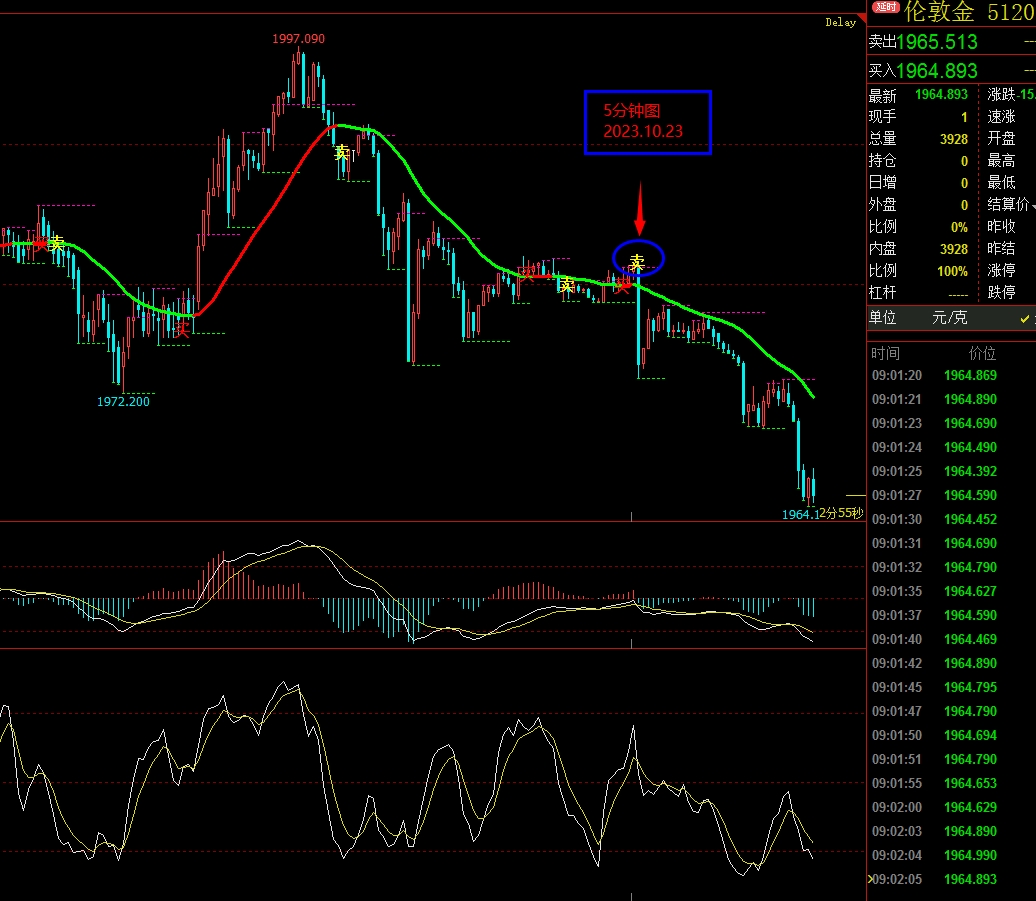
Task: Click the 伦敦金 instrument title
Action: click(x=939, y=11)
